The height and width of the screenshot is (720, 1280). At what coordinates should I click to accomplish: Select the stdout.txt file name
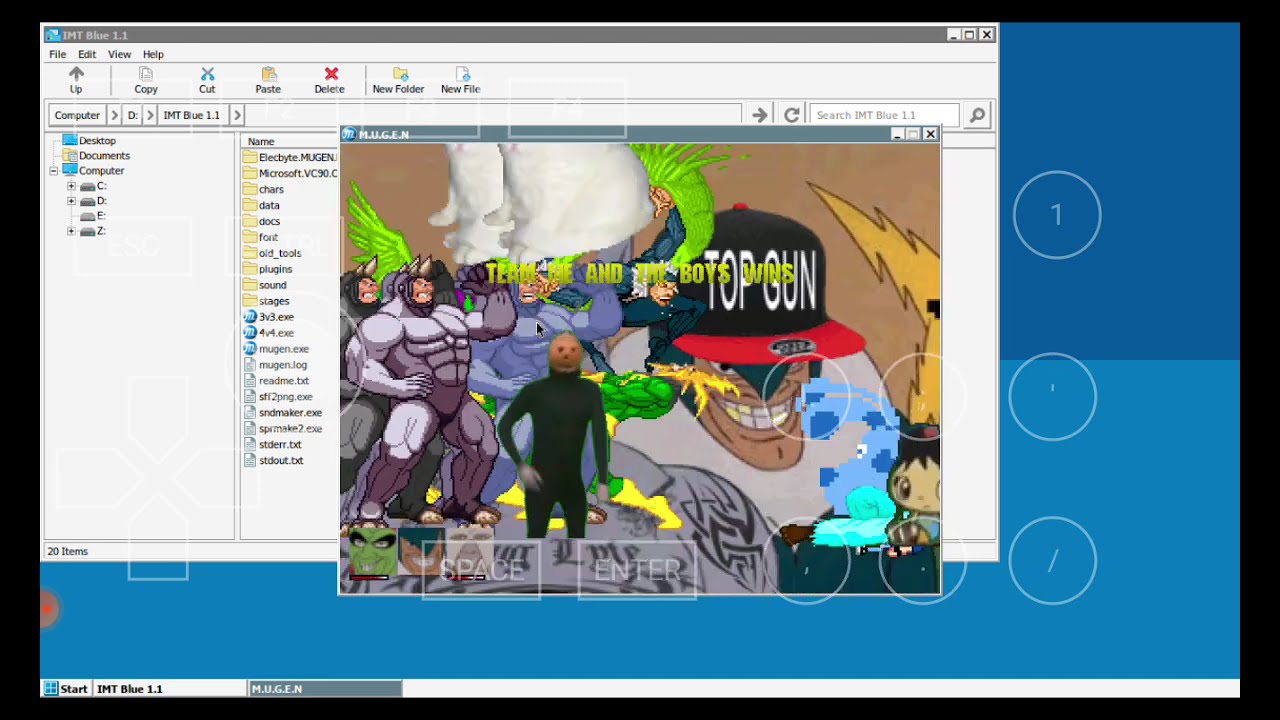tap(281, 461)
